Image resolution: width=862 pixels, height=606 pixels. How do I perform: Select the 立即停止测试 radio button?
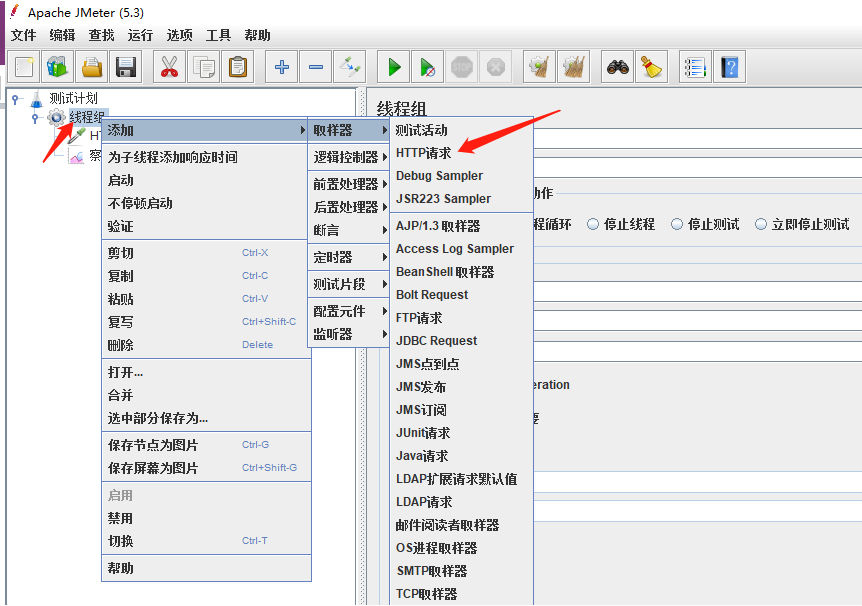click(761, 224)
